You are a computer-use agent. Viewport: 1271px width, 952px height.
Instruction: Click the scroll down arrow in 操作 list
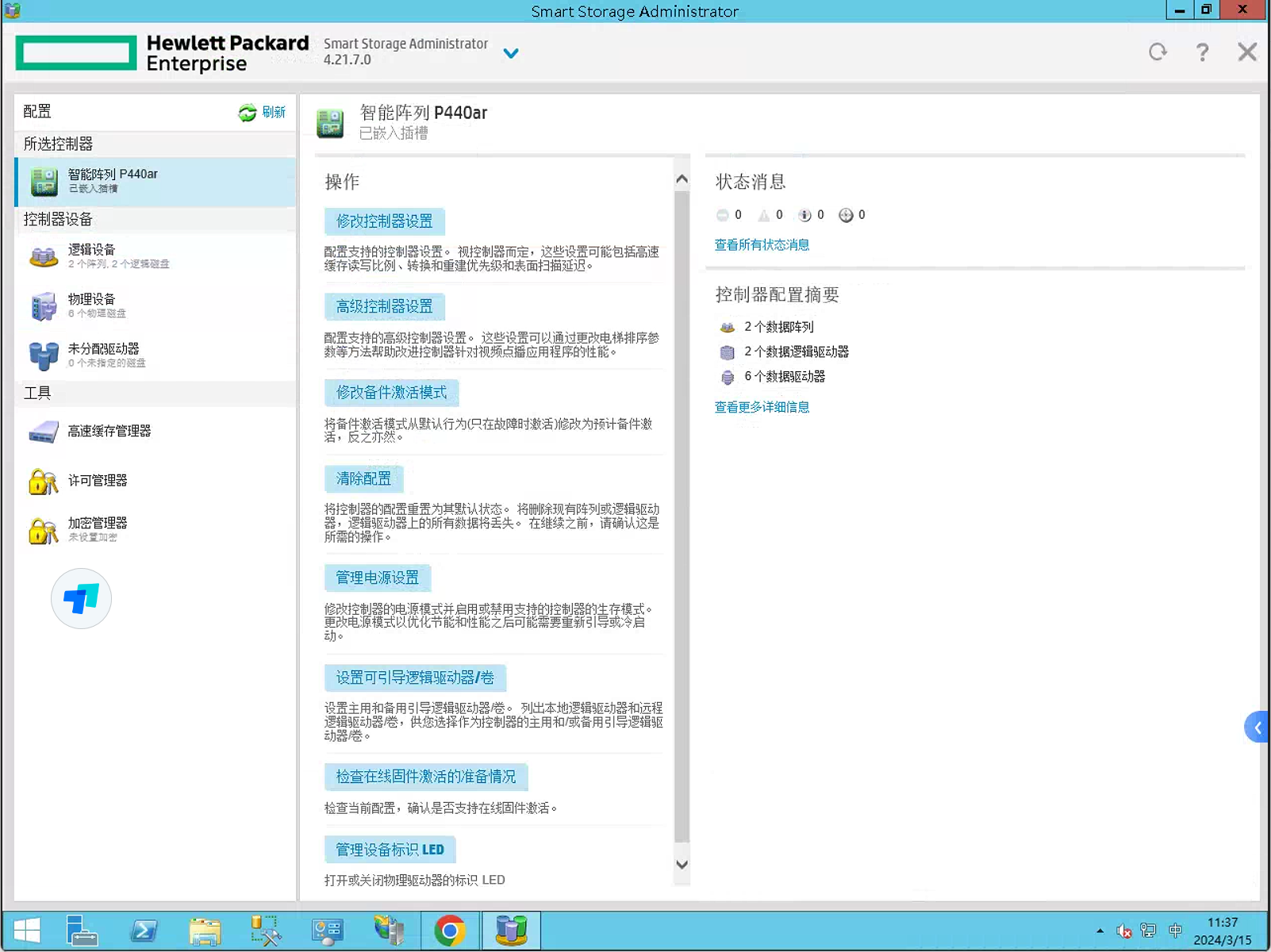682,865
